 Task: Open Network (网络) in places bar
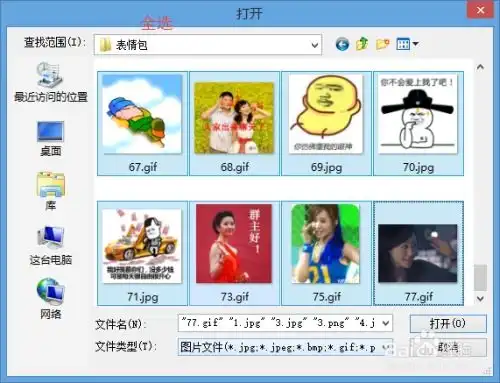point(51,299)
